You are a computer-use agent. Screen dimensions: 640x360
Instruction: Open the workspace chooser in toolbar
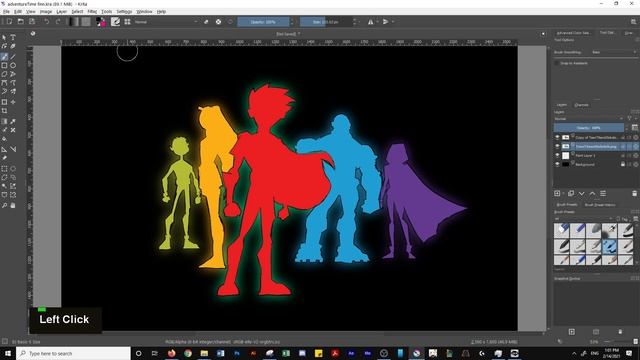(x=633, y=22)
